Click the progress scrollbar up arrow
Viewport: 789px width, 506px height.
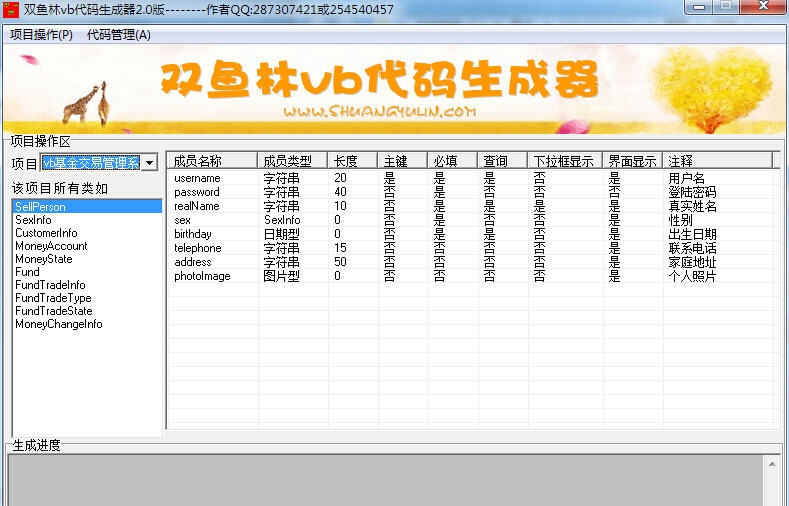772,464
